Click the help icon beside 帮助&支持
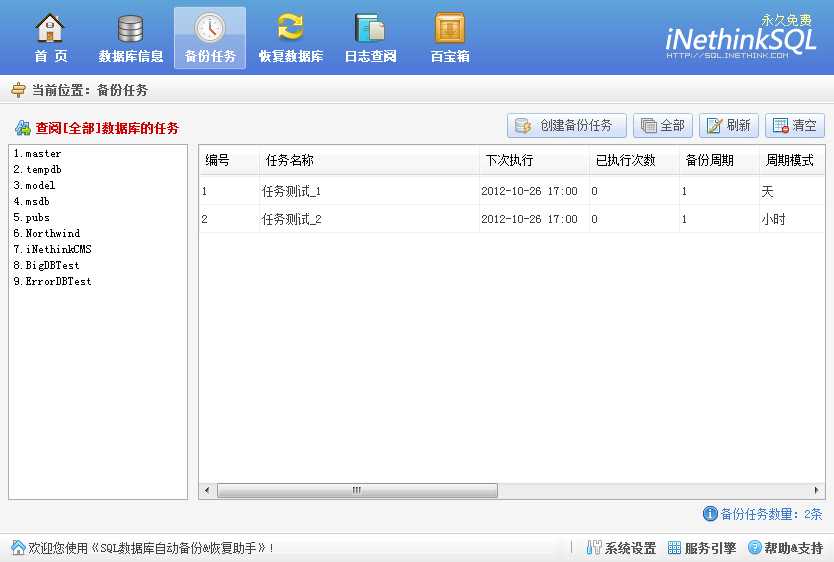Image resolution: width=834 pixels, height=562 pixels. [754, 547]
